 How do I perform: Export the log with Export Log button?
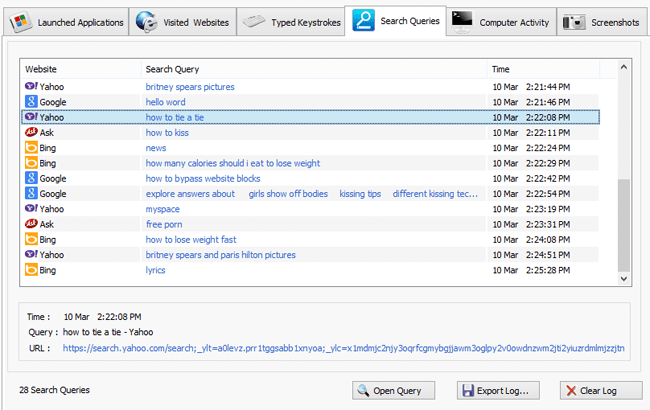click(x=498, y=391)
